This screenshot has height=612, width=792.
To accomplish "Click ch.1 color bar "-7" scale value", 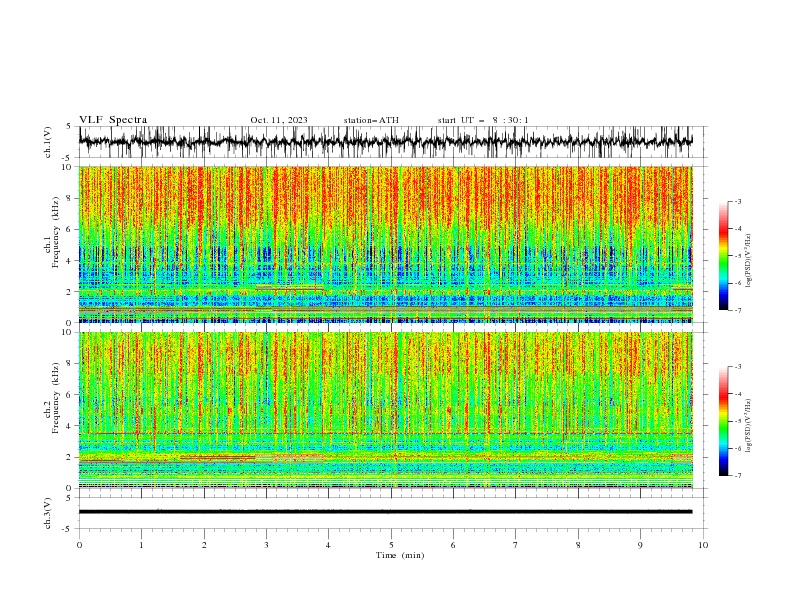I will point(737,310).
